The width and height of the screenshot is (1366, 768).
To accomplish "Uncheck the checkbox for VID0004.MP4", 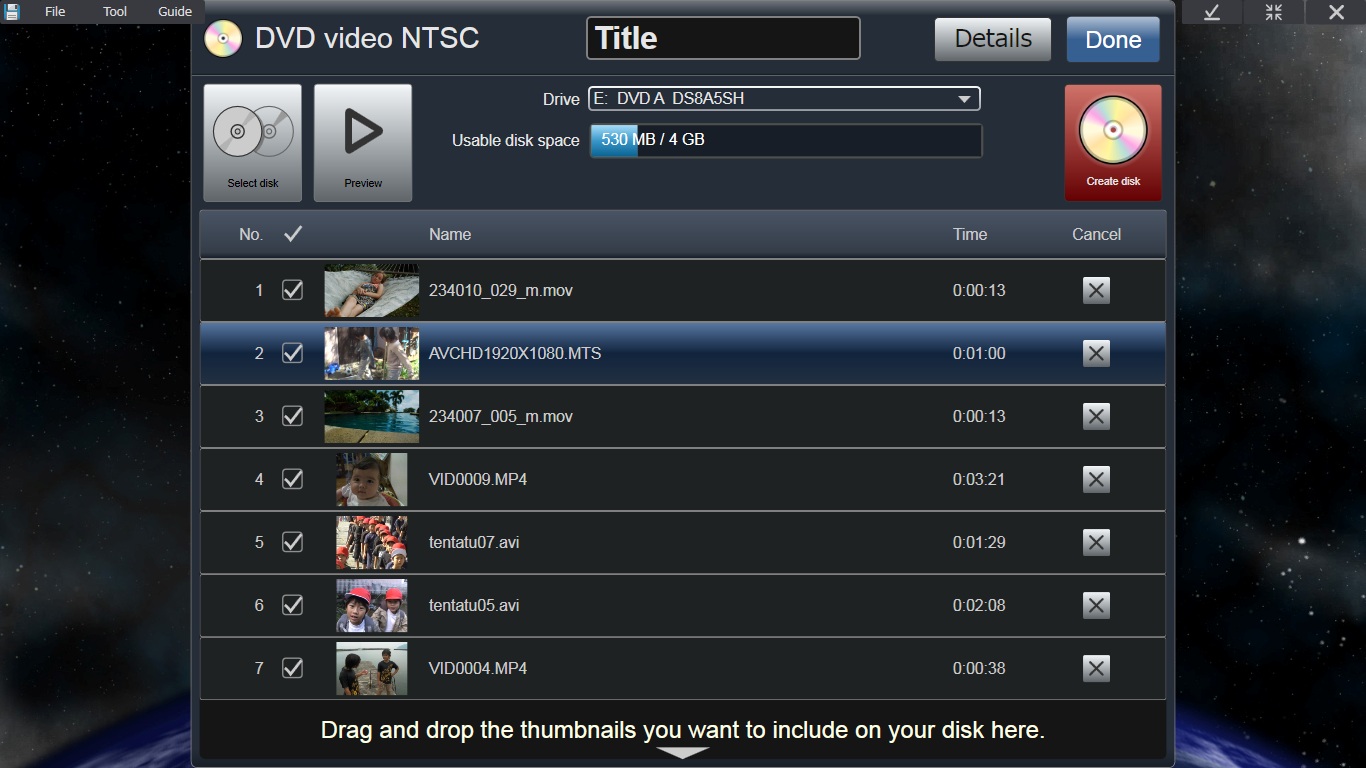I will click(292, 668).
